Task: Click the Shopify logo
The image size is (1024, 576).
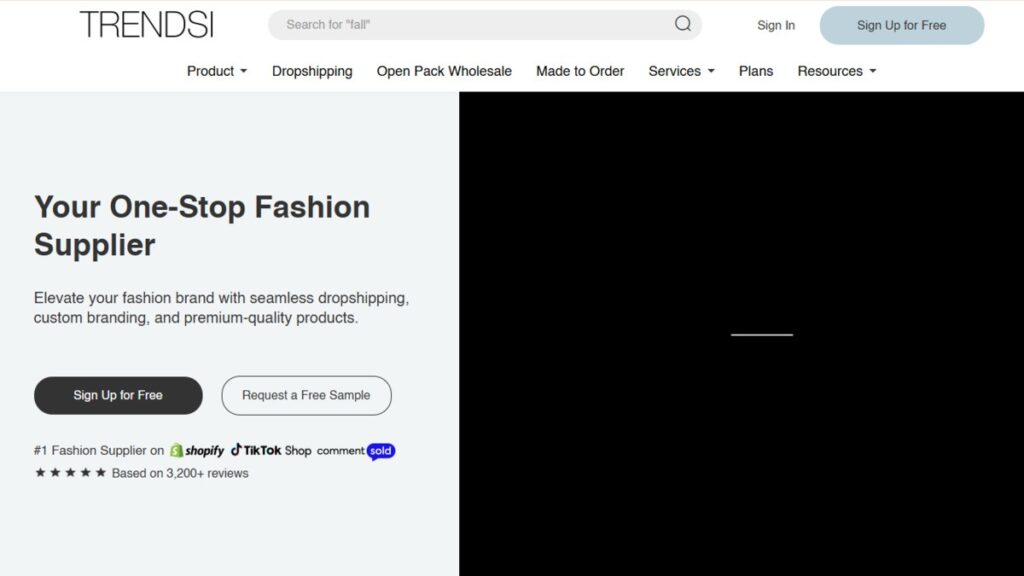Action: 197,451
